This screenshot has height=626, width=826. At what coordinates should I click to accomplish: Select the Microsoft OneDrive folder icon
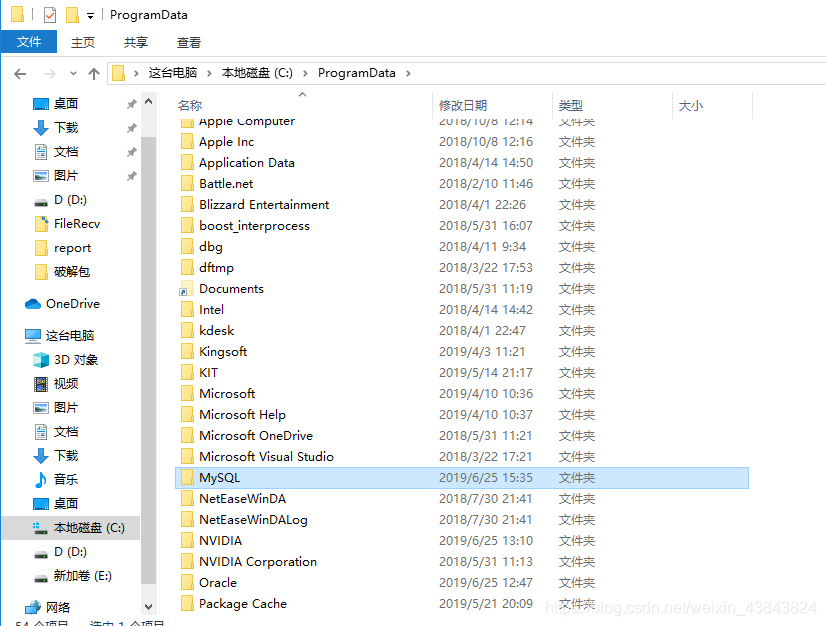pyautogui.click(x=186, y=436)
